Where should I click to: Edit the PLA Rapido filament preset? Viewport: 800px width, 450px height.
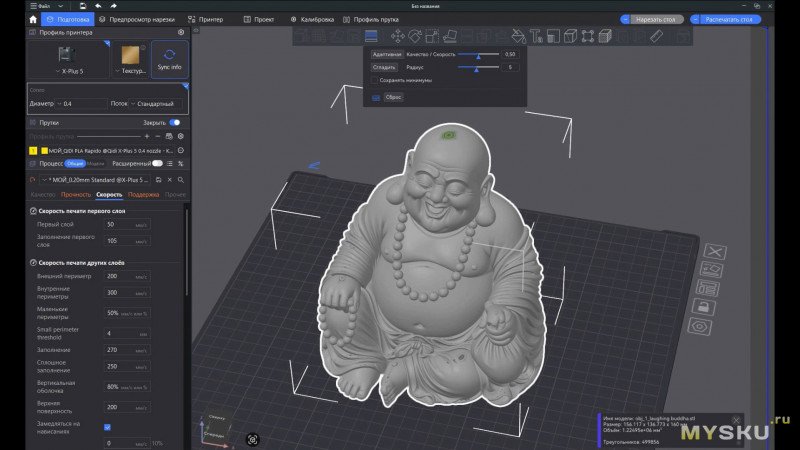coord(181,151)
